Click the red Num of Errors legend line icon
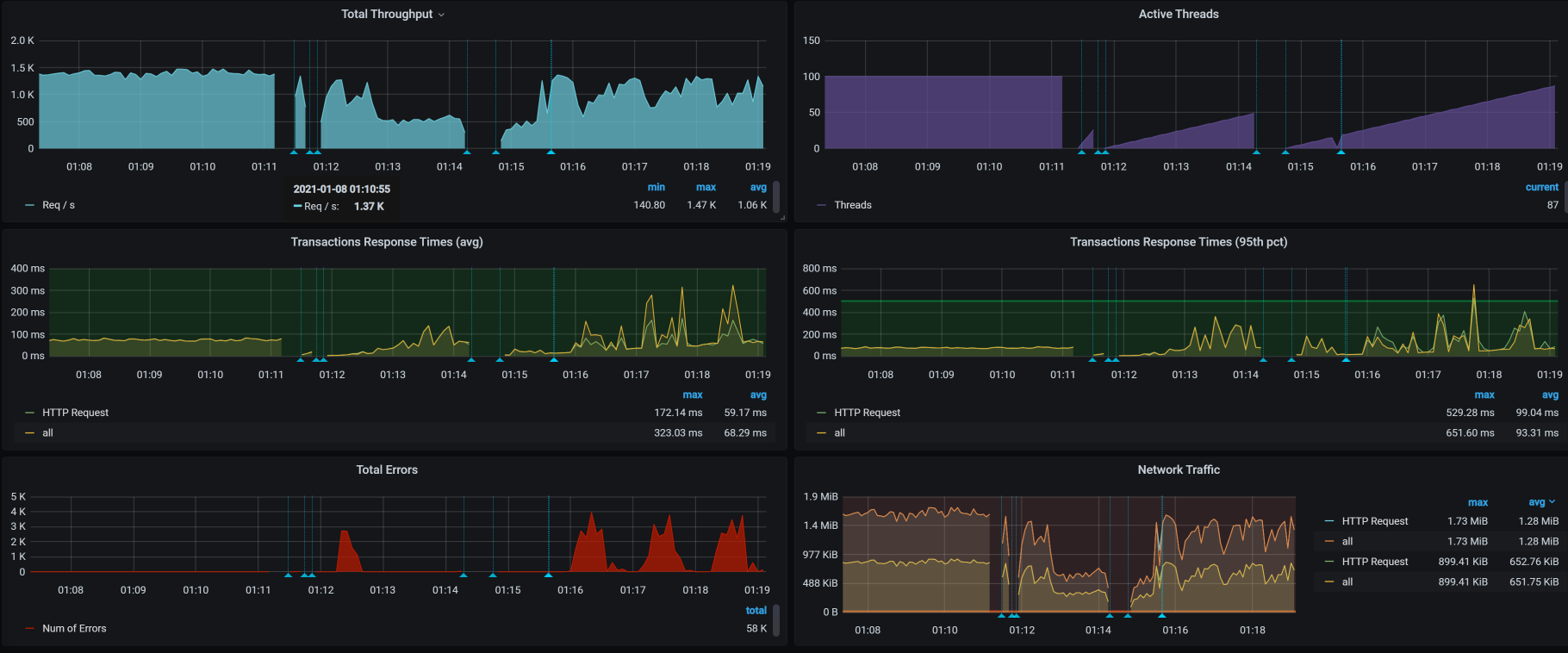This screenshot has width=1568, height=653. click(x=30, y=629)
